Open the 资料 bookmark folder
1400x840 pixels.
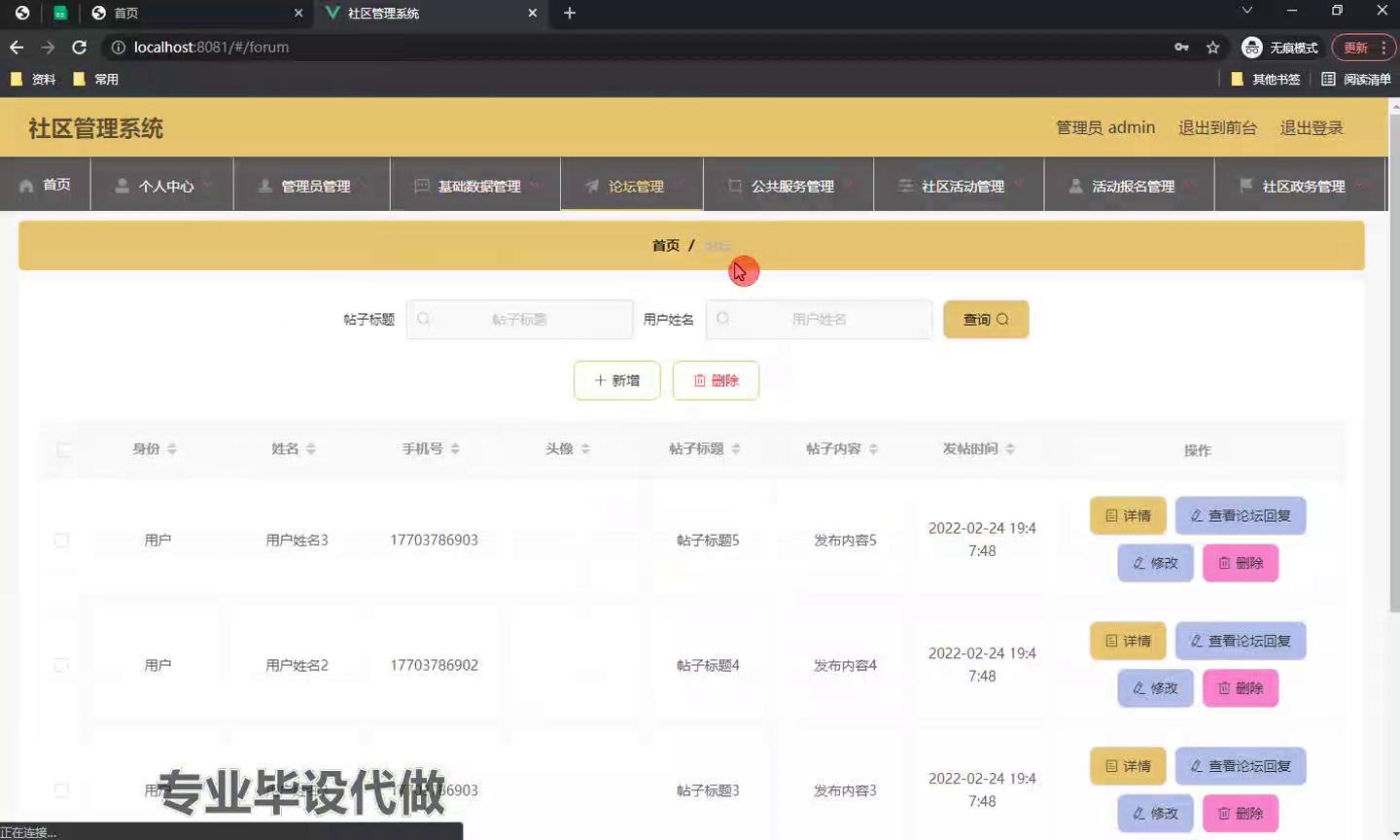tap(33, 79)
